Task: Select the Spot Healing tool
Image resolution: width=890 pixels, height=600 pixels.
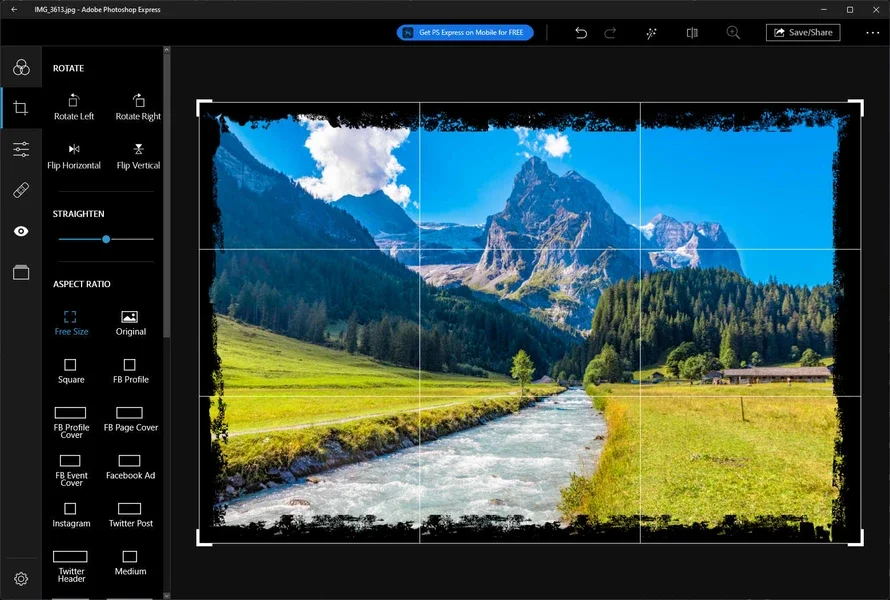Action: (x=21, y=189)
